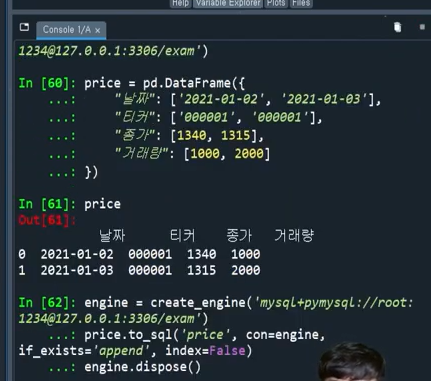Click the 'False' keyword after index=

(x=227, y=351)
